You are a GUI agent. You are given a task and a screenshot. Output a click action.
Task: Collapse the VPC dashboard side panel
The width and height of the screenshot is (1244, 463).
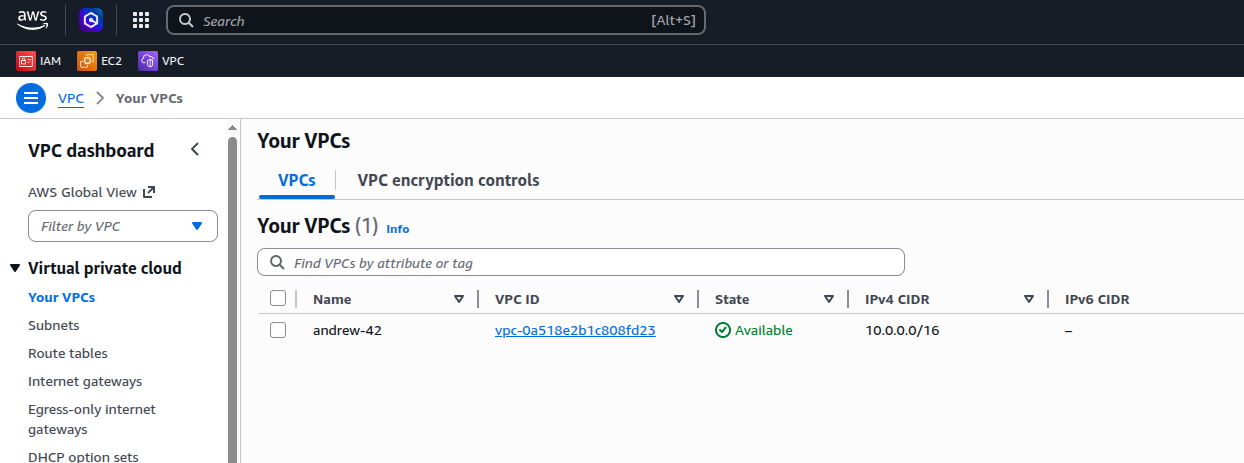point(195,150)
